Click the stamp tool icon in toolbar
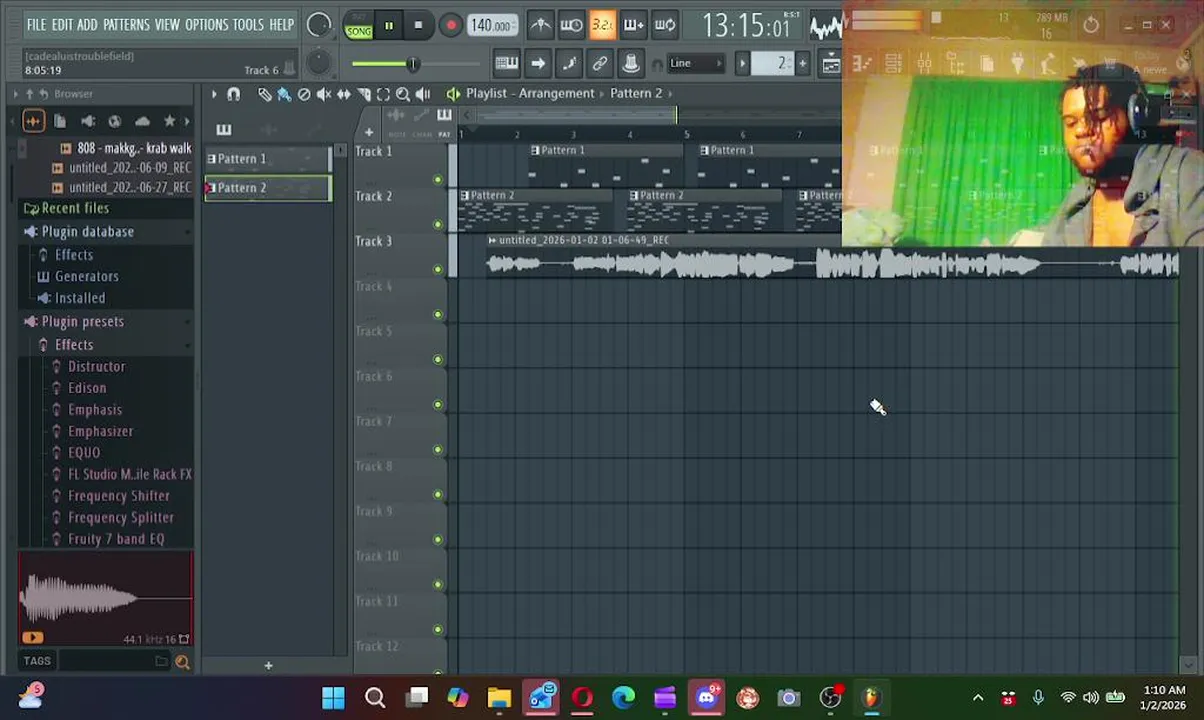Screen dimensions: 1204x720 (x=631, y=64)
